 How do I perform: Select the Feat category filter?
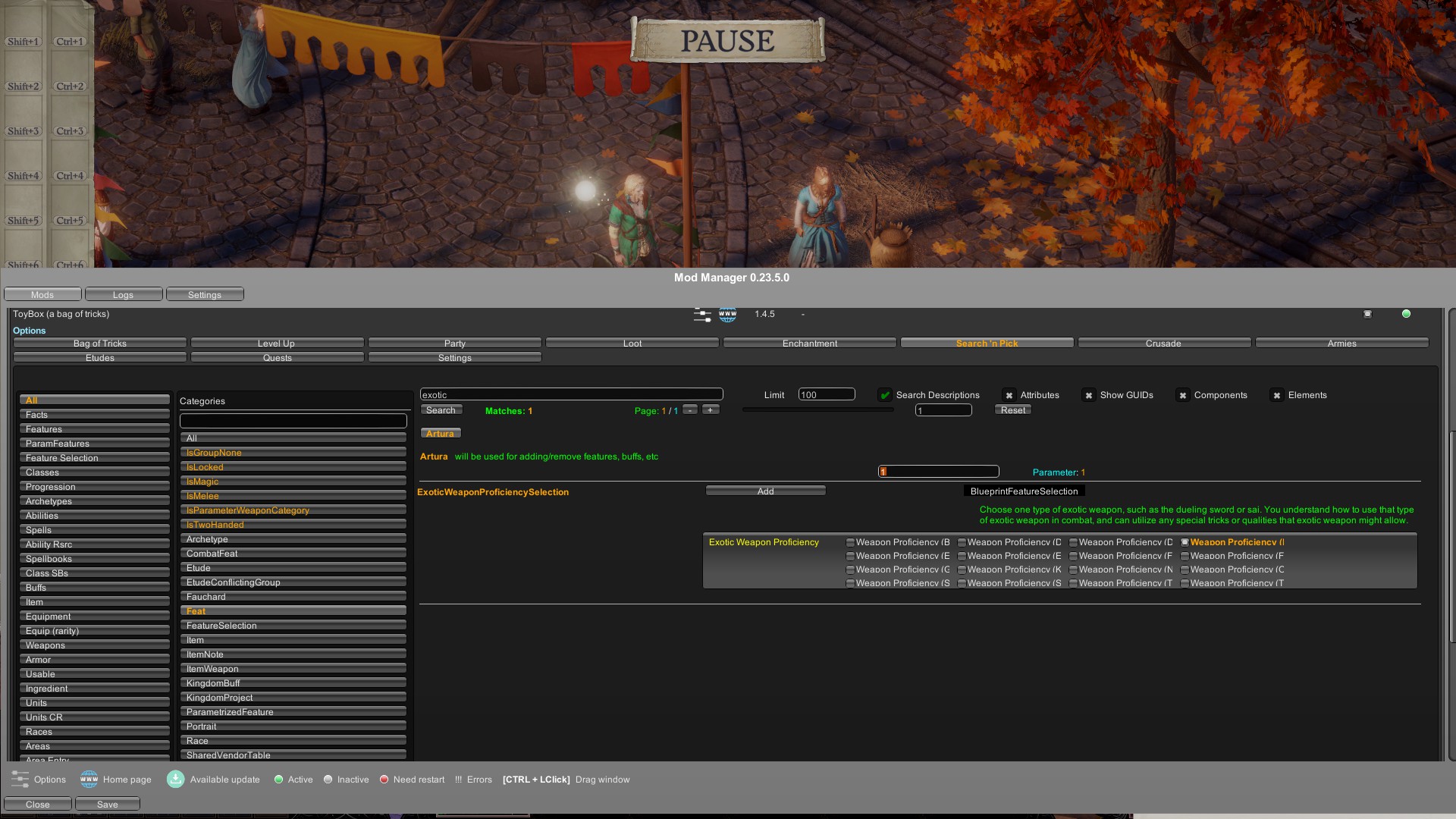(x=293, y=610)
